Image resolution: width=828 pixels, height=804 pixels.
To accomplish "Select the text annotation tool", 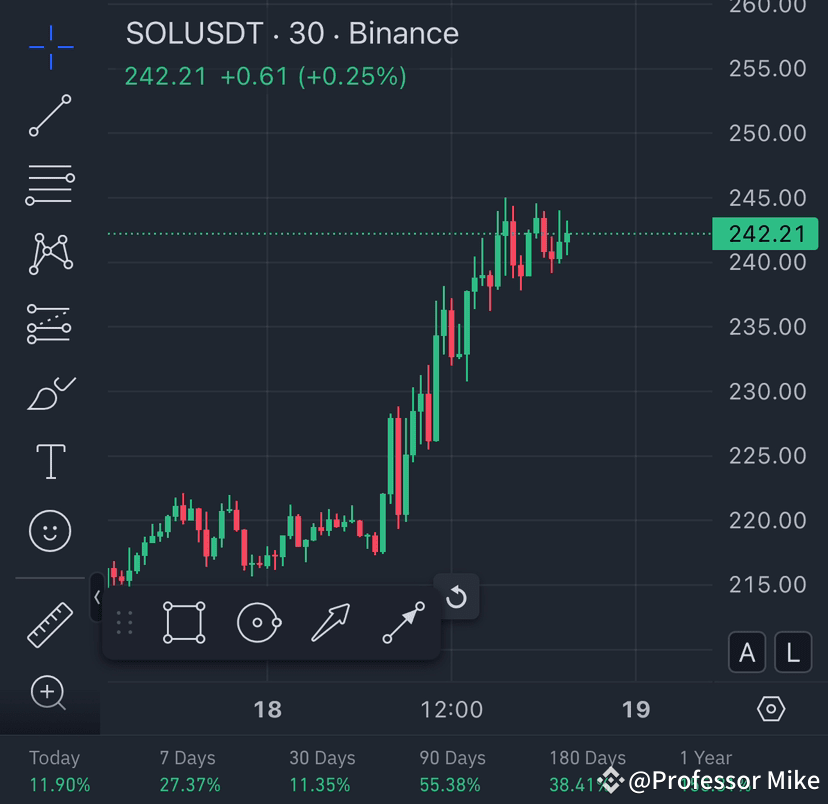I will pos(50,461).
